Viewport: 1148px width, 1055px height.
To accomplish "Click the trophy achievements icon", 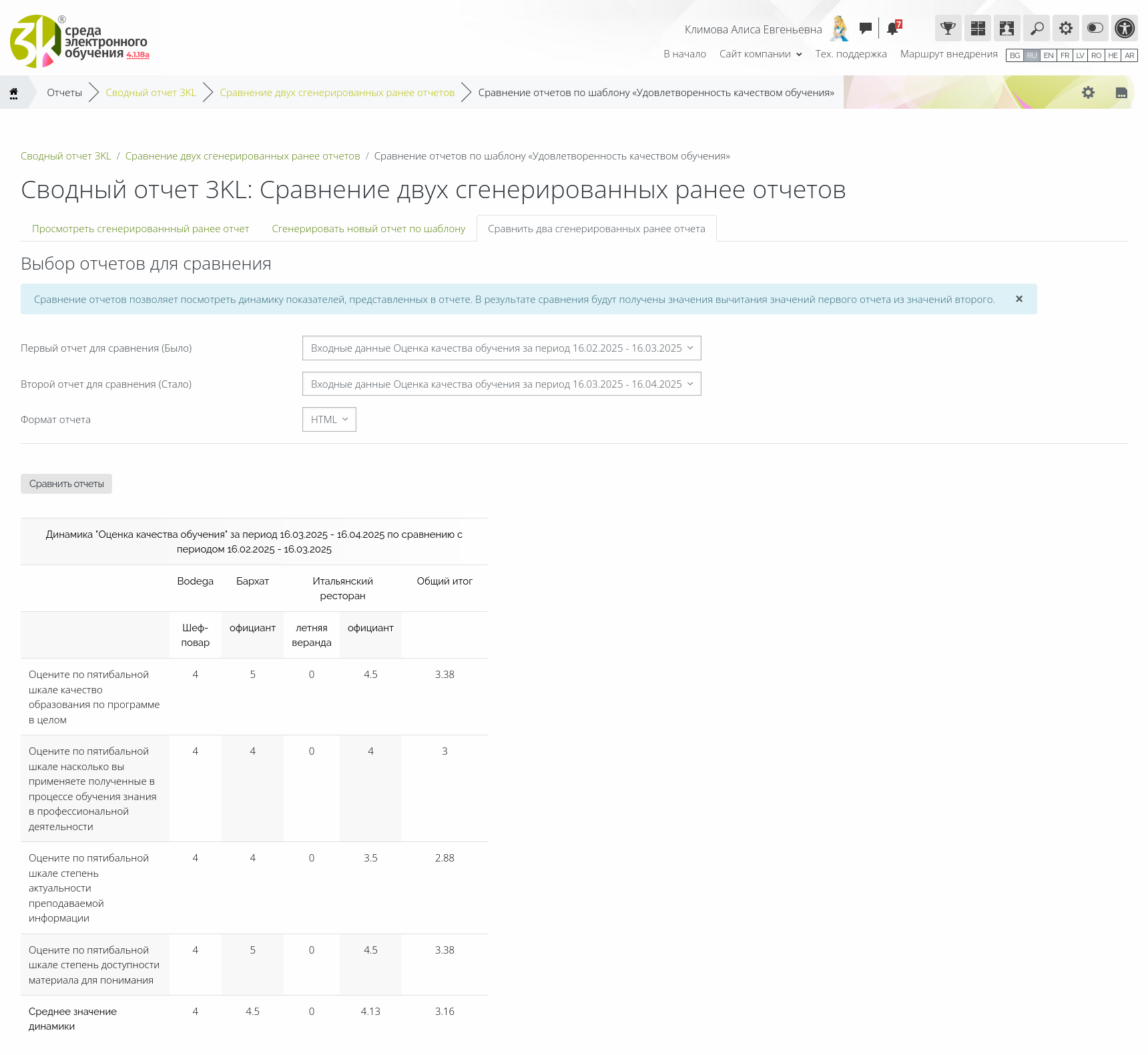I will point(948,29).
